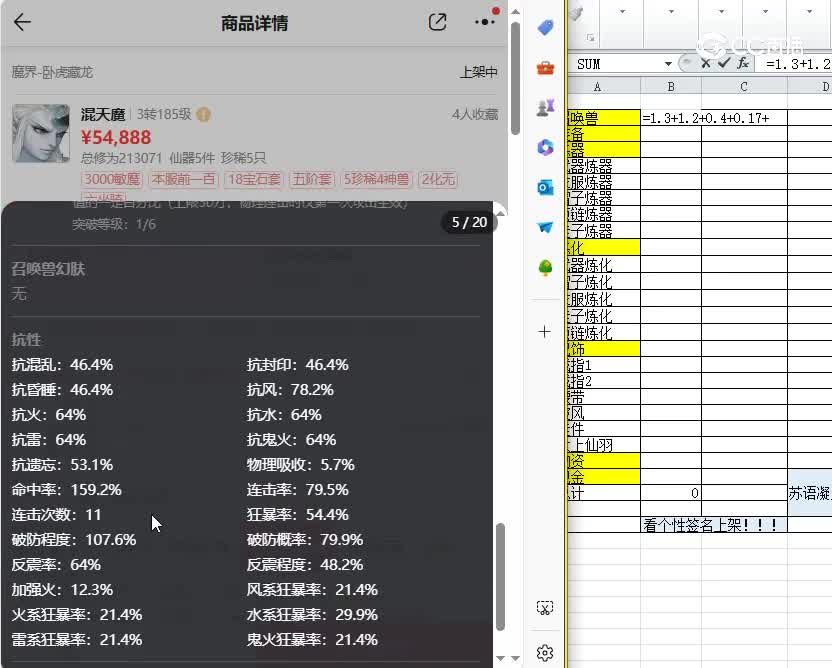Cancel the formula entry with the X button

click(705, 63)
